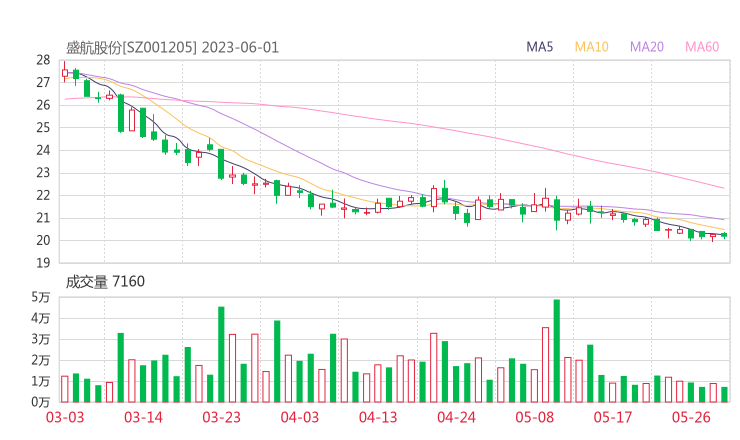Click the chart title 盛航股份[SZ001205] 2023-06-01

point(172,48)
